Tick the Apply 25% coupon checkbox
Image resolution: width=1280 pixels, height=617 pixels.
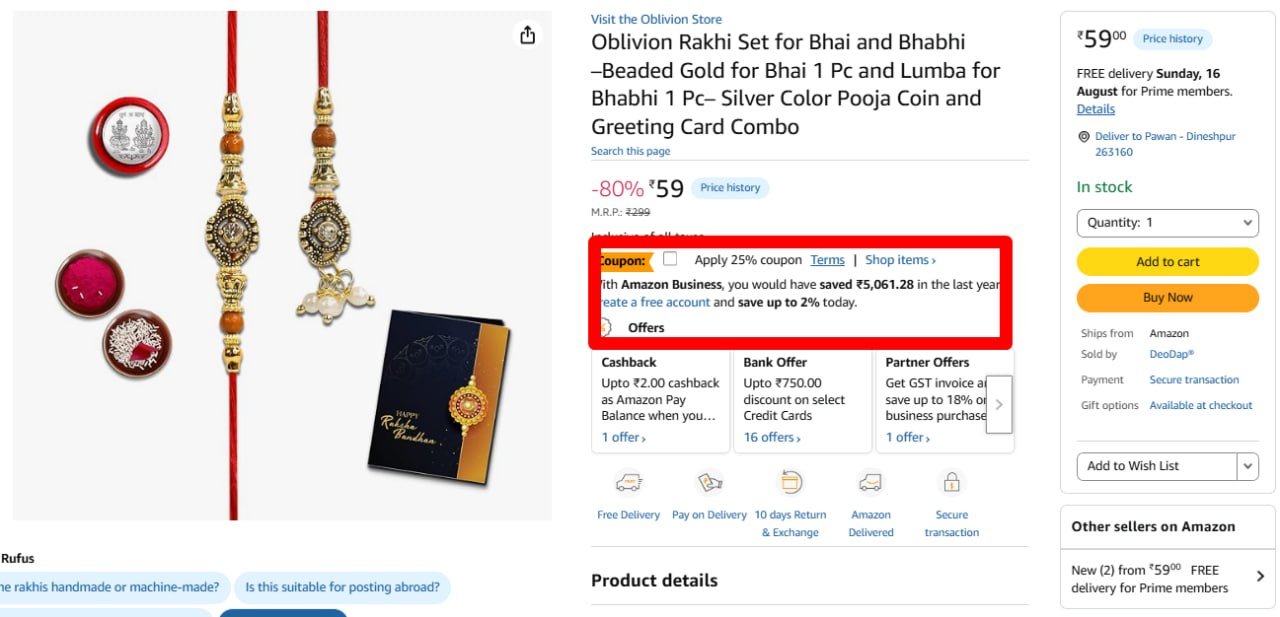pos(670,259)
